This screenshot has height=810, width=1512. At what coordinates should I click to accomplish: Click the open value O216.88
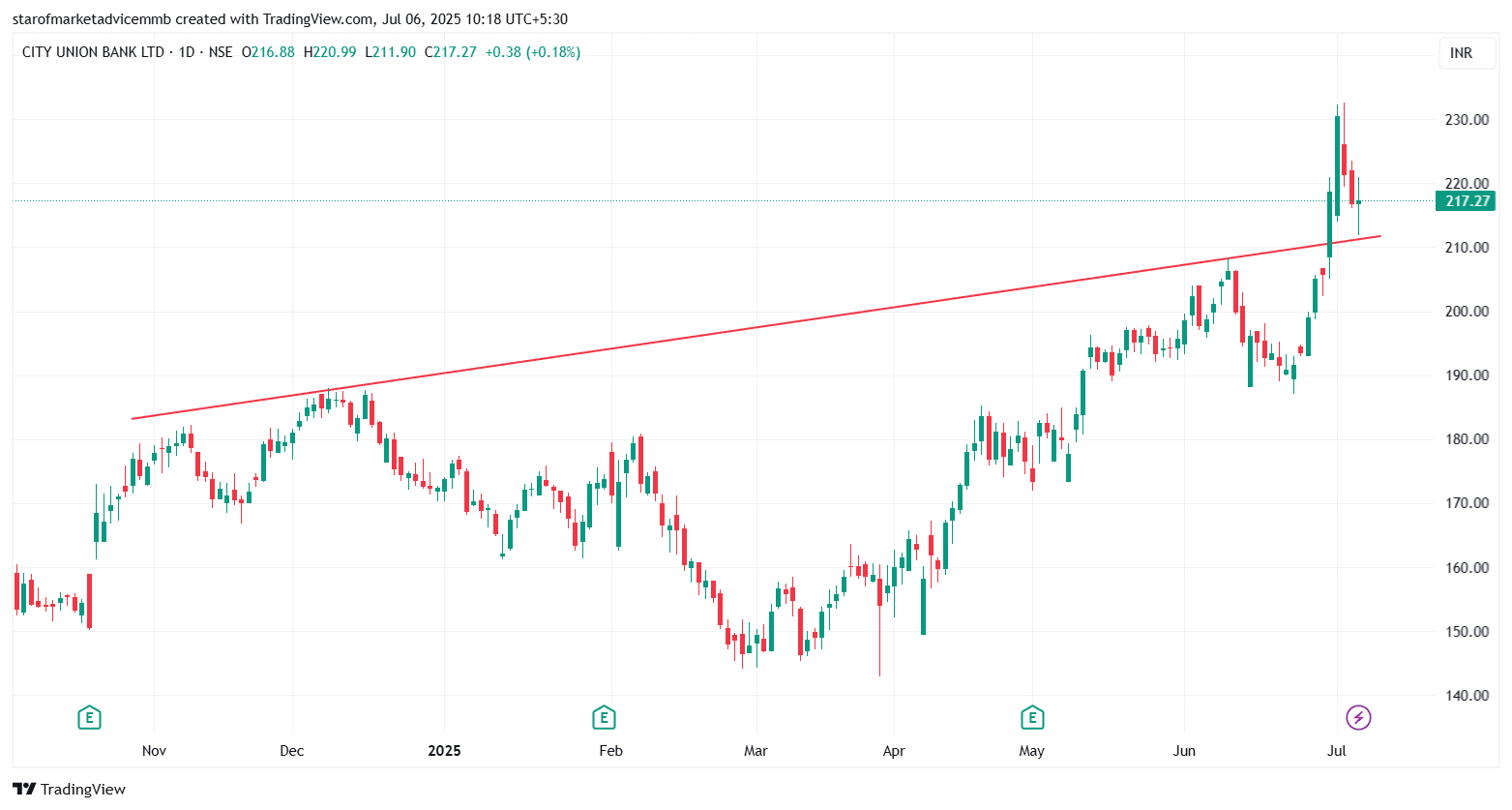coord(268,52)
